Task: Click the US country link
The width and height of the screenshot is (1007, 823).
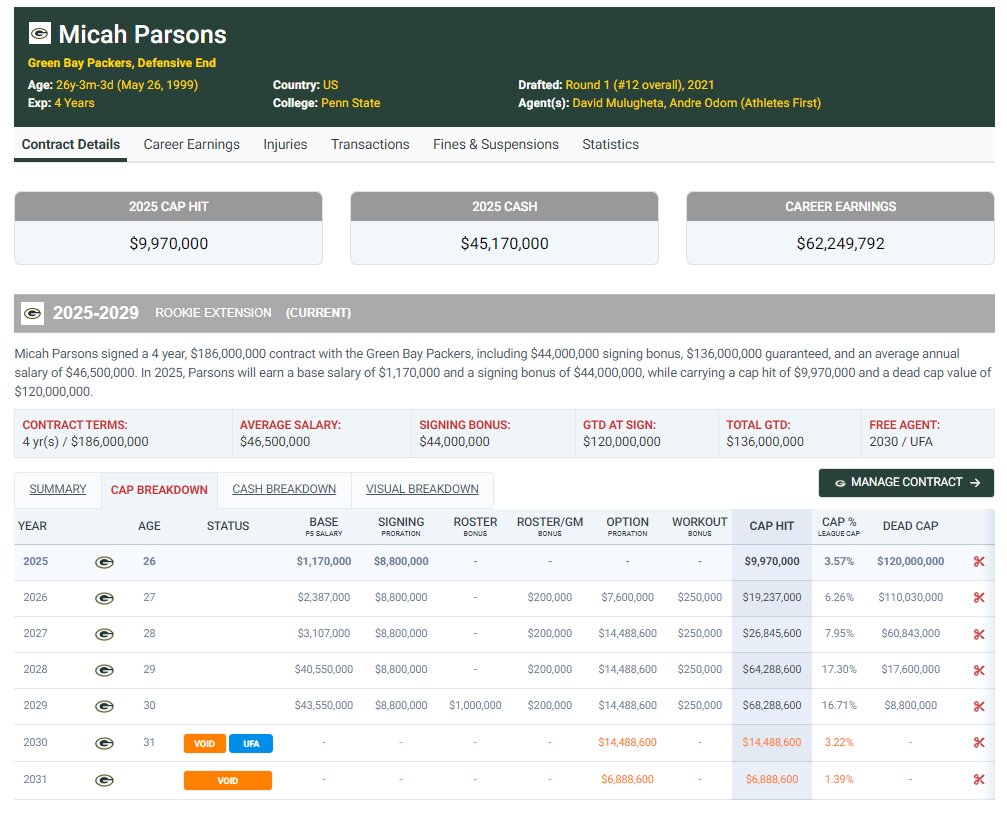Action: 330,85
